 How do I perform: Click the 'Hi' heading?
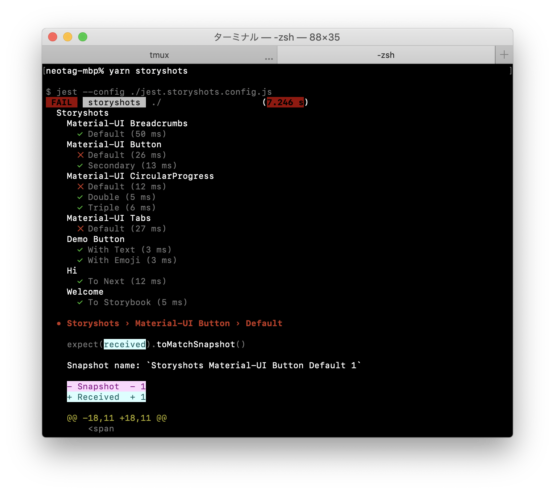(72, 271)
